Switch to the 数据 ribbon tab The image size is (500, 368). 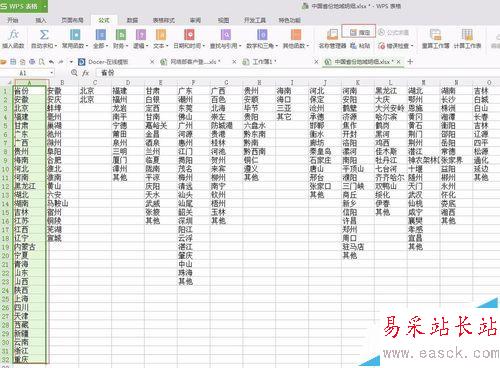(132, 20)
